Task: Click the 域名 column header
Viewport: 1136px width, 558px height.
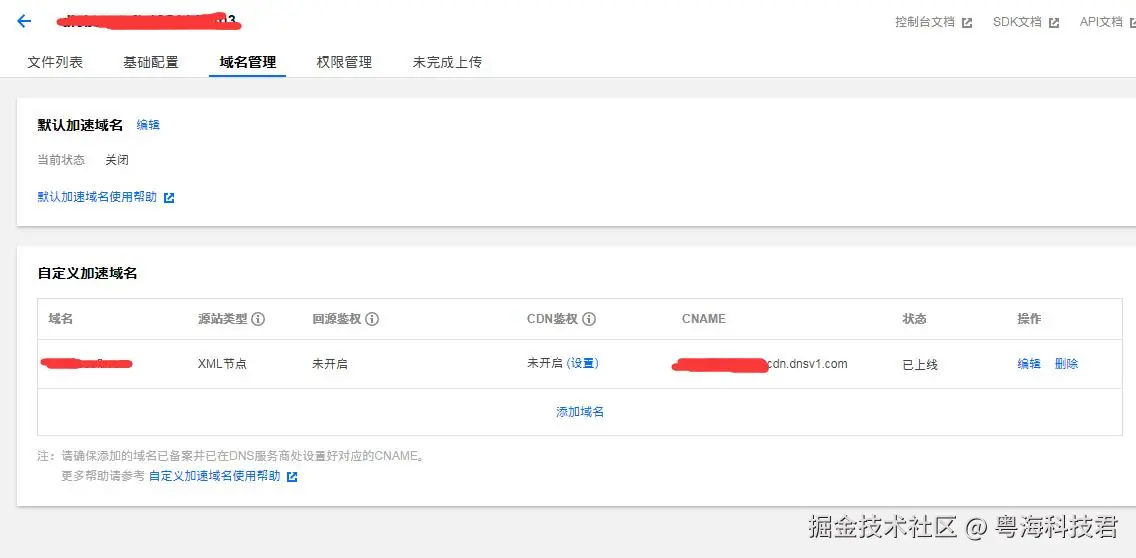Action: click(61, 319)
